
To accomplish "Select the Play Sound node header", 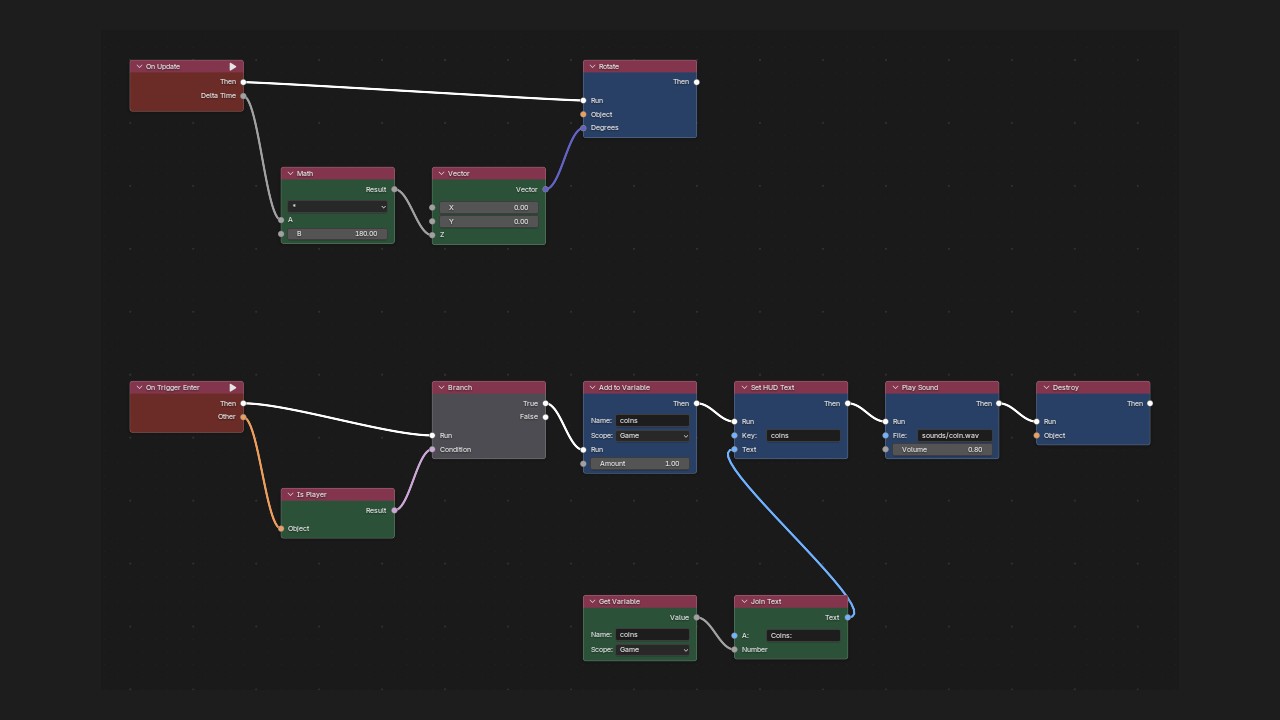I will 942,388.
